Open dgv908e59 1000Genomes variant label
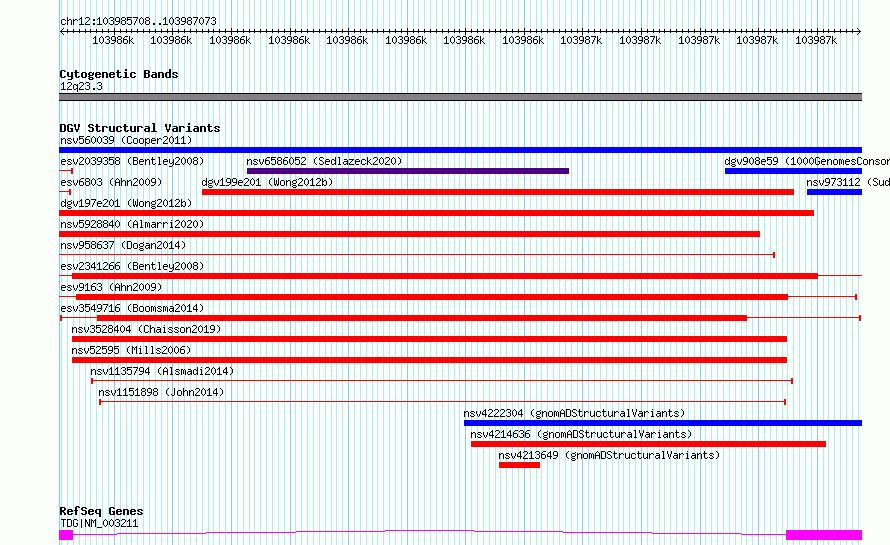890x545 pixels. tap(807, 161)
